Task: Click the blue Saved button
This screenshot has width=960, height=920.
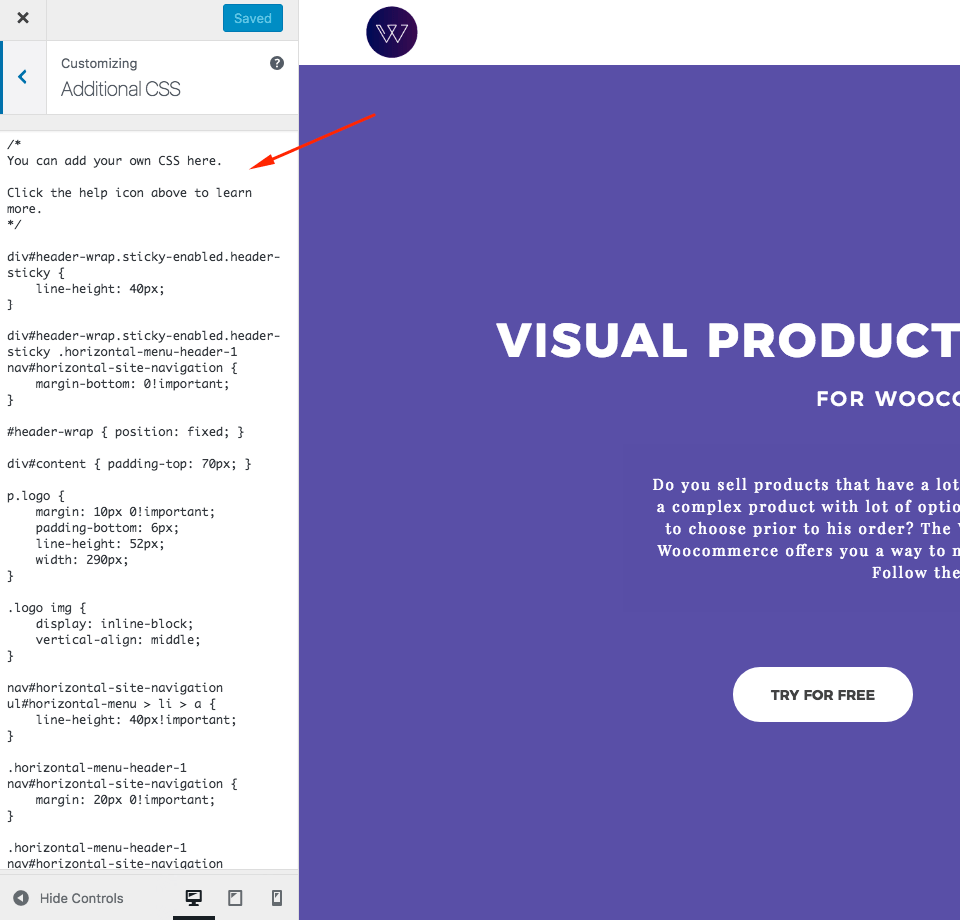Action: click(253, 18)
